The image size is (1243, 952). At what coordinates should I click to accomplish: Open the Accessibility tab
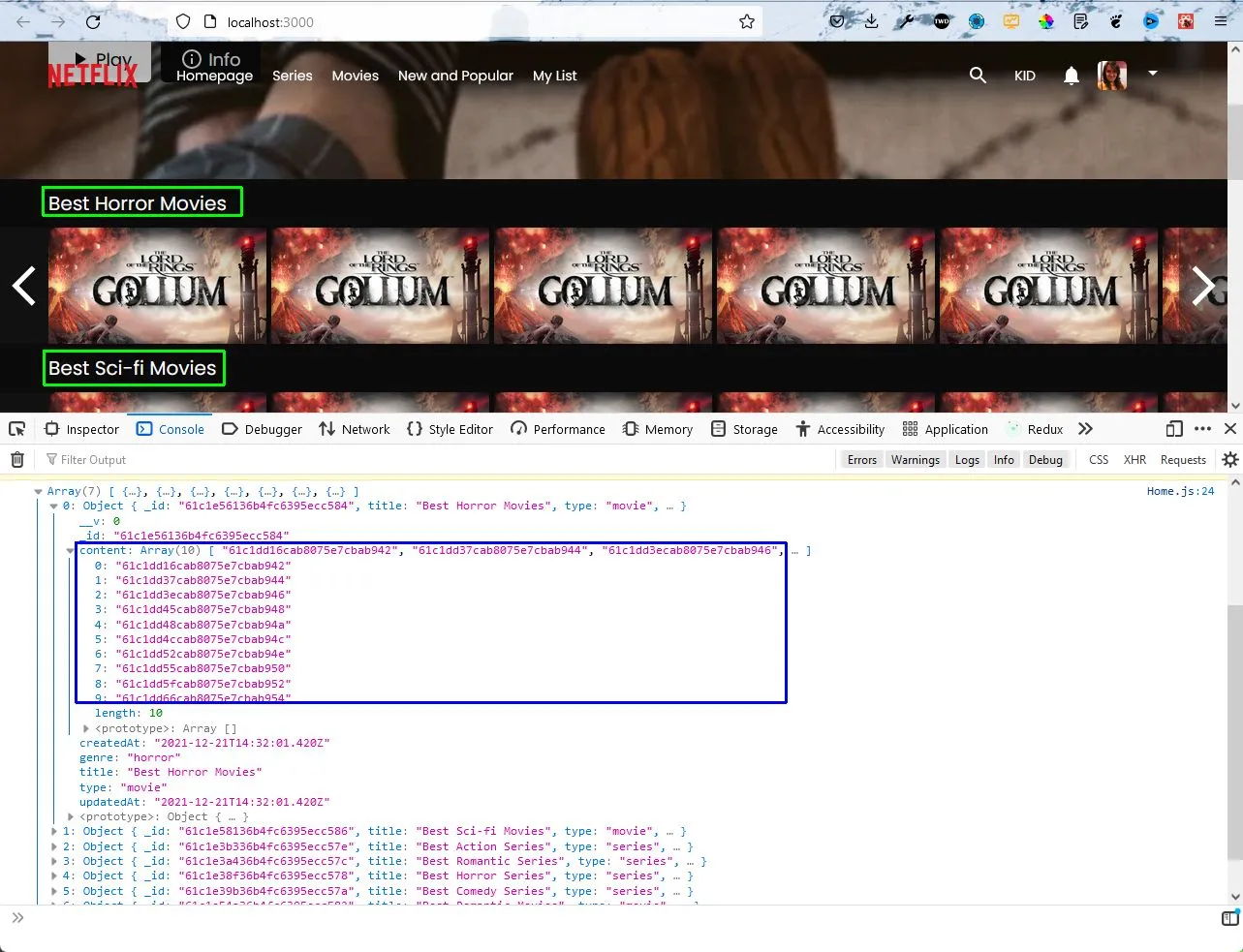click(840, 429)
